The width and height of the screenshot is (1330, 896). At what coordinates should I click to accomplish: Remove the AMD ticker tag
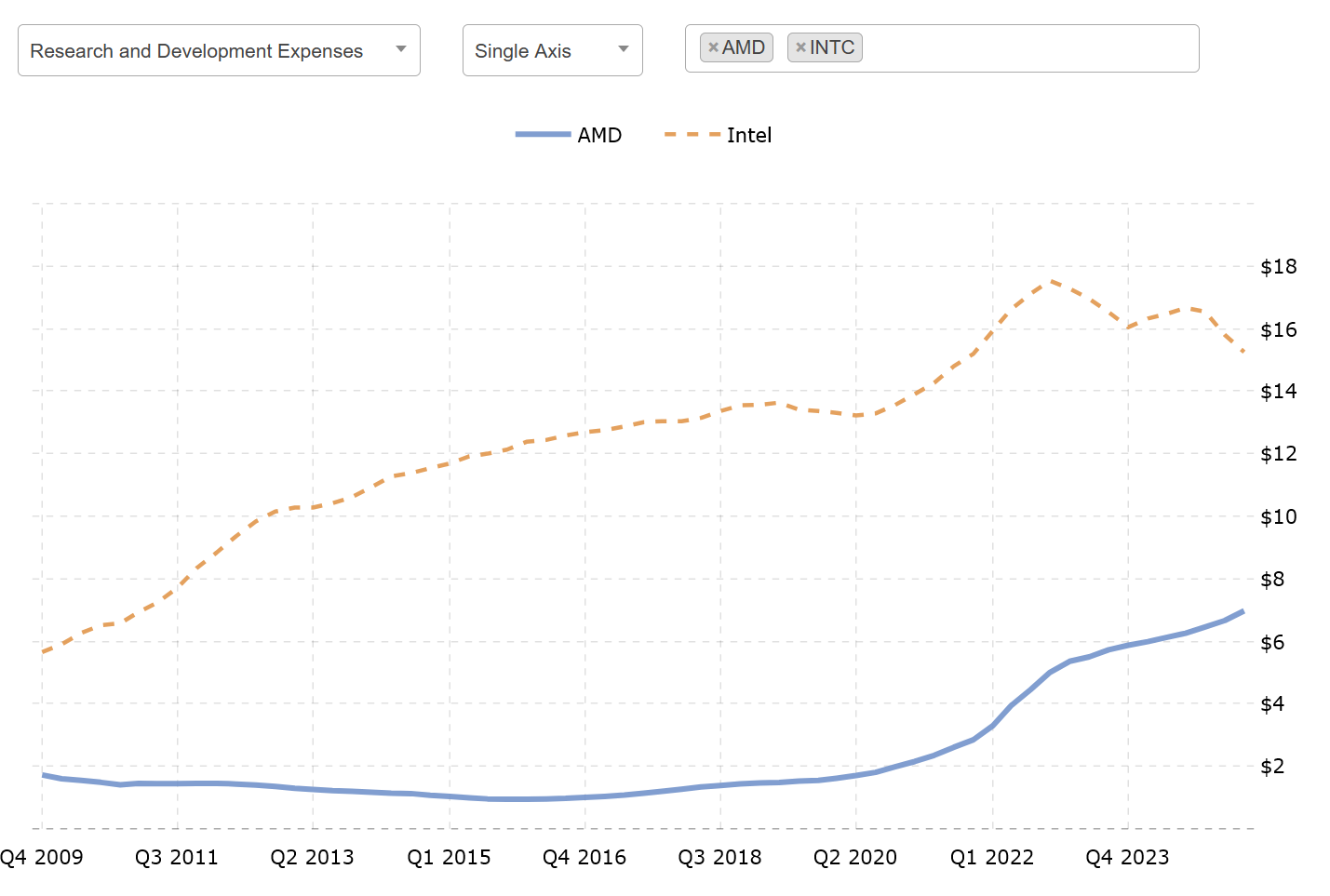tap(713, 47)
